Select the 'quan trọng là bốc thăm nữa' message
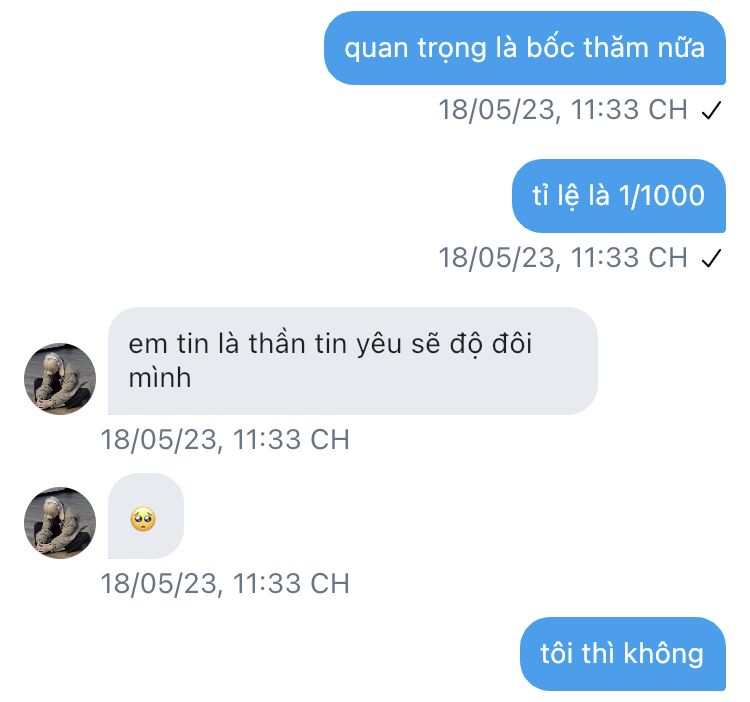The image size is (750, 702). pos(525,48)
